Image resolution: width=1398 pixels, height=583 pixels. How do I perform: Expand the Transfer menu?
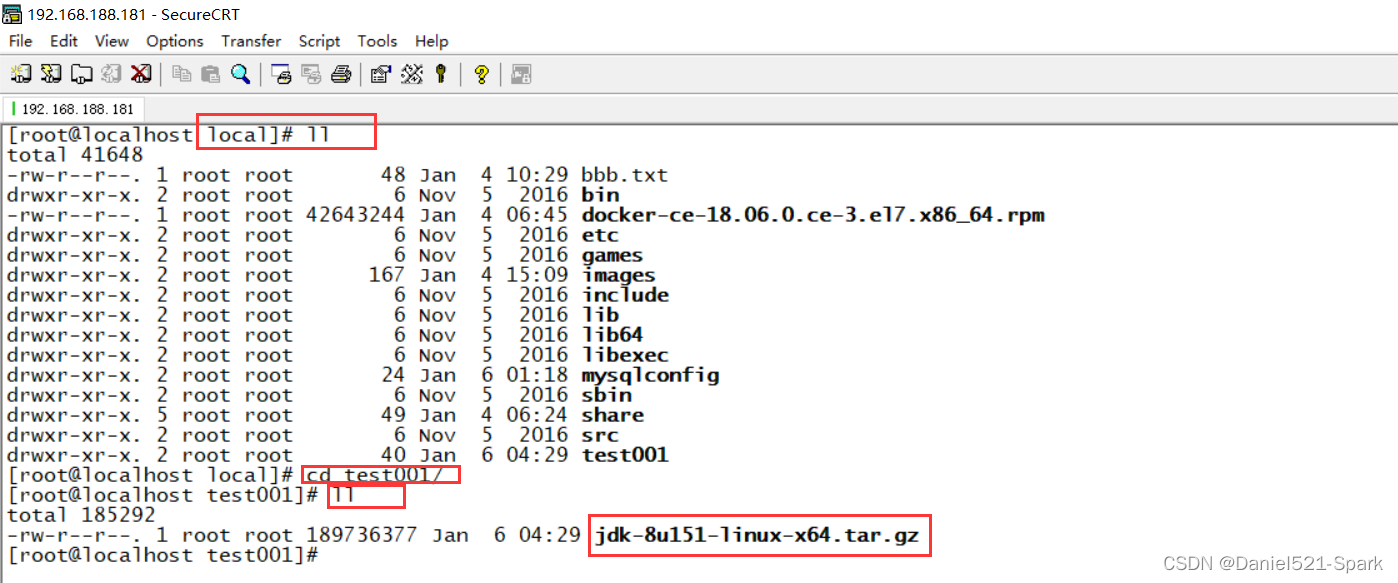tap(251, 41)
